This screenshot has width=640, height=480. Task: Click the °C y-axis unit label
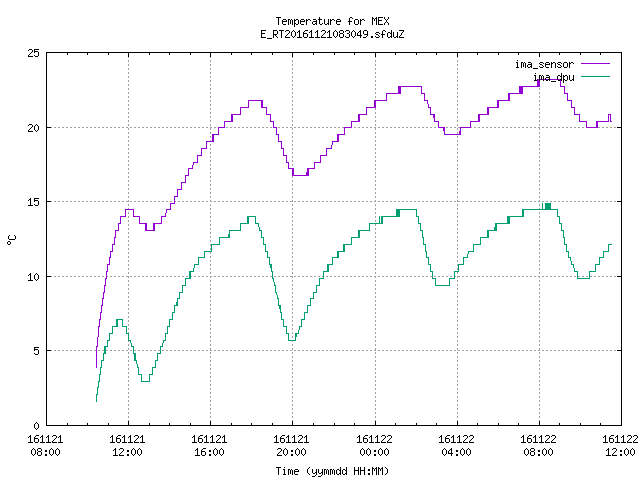pyautogui.click(x=12, y=240)
